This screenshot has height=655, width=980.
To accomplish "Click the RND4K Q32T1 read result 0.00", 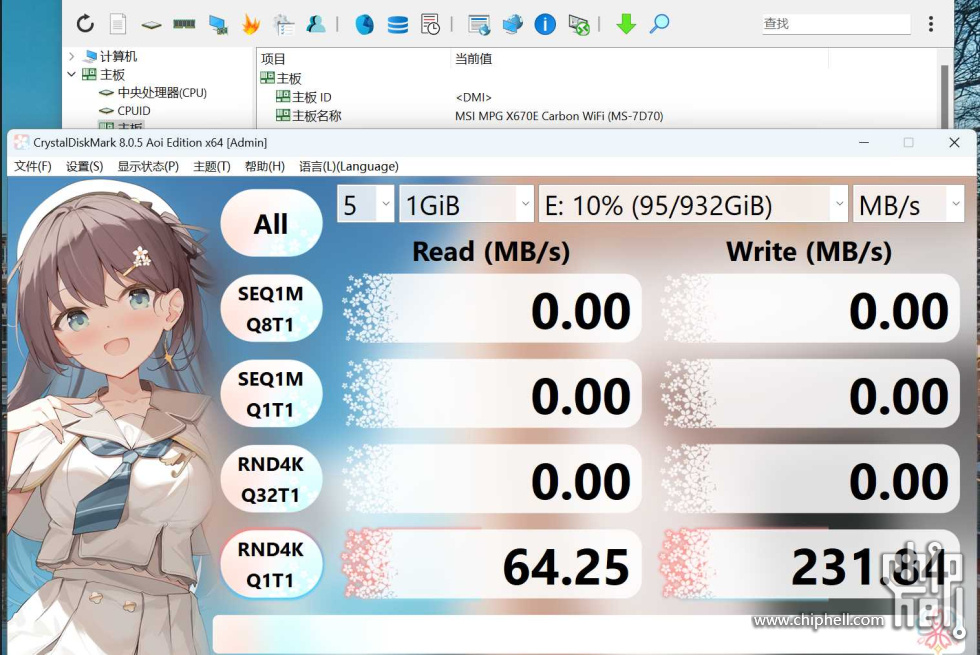I will click(x=493, y=479).
